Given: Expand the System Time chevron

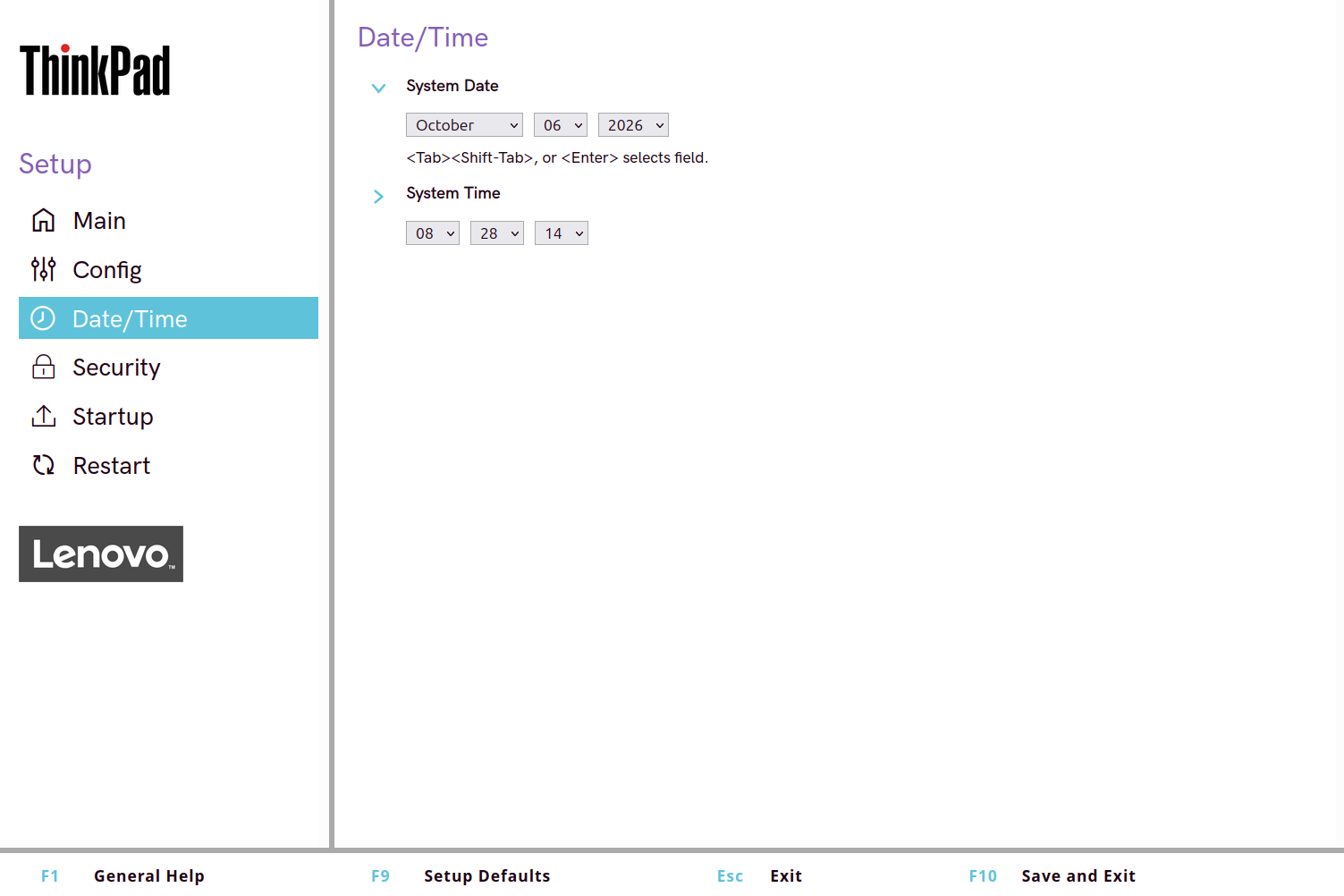Looking at the screenshot, I should (x=378, y=196).
